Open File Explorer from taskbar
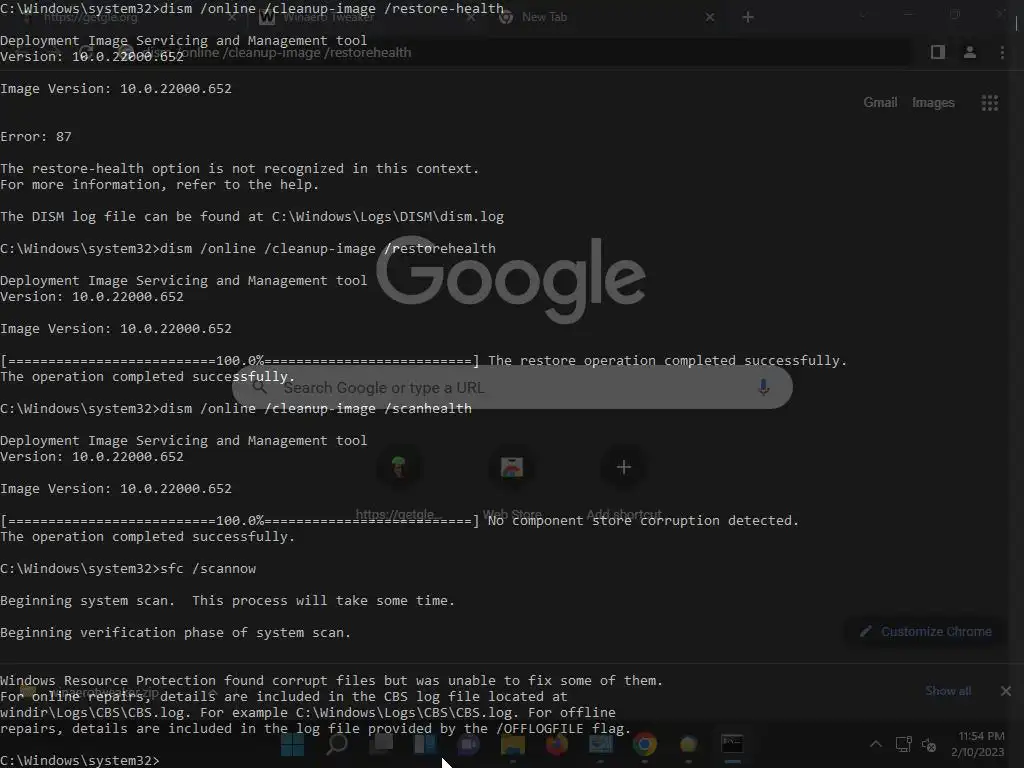1024x768 pixels. click(x=513, y=744)
